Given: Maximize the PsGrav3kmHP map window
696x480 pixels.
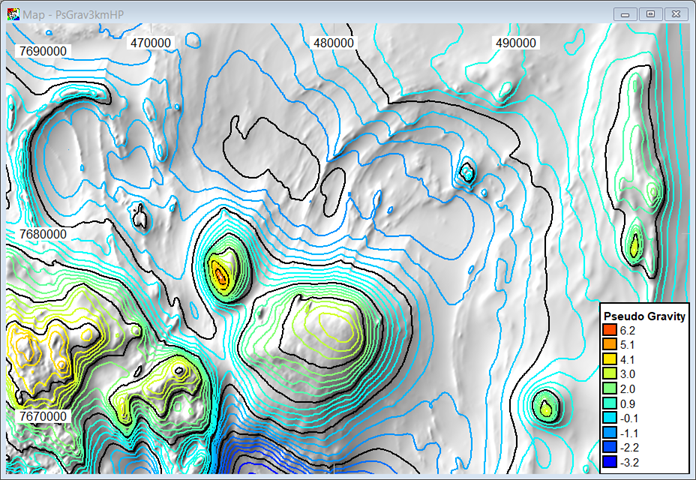Looking at the screenshot, I should coord(651,14).
